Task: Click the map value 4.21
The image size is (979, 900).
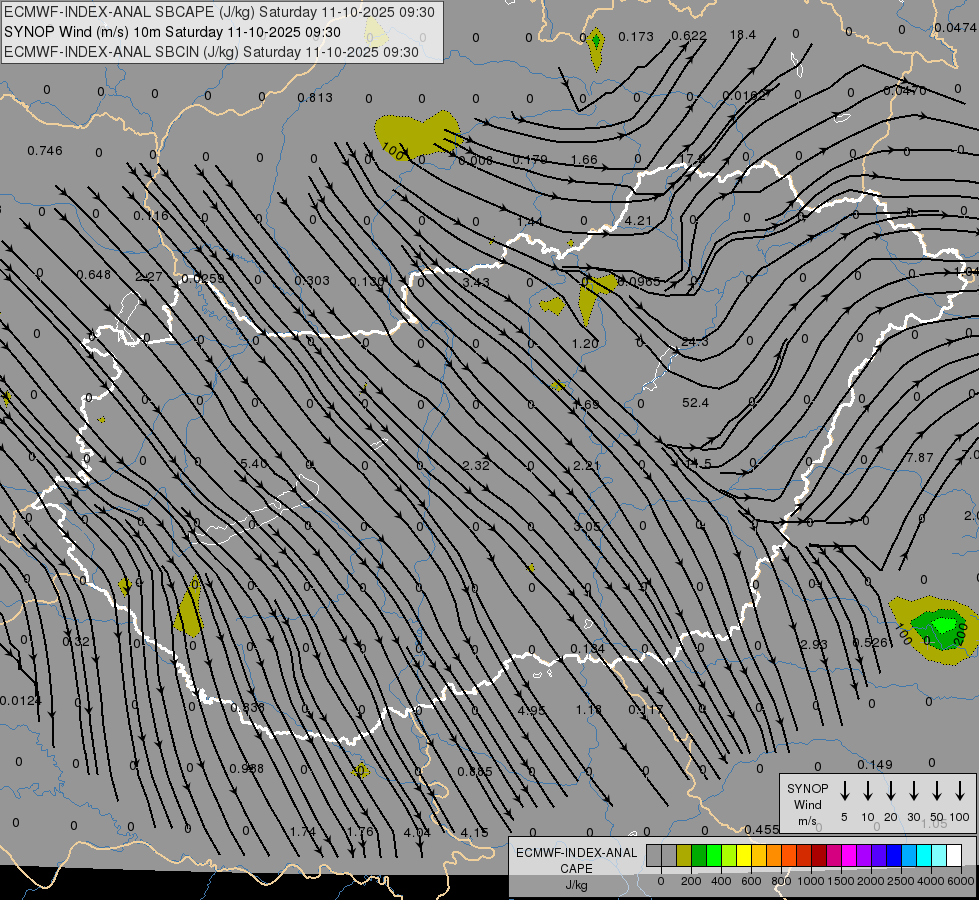Action: click(x=638, y=220)
